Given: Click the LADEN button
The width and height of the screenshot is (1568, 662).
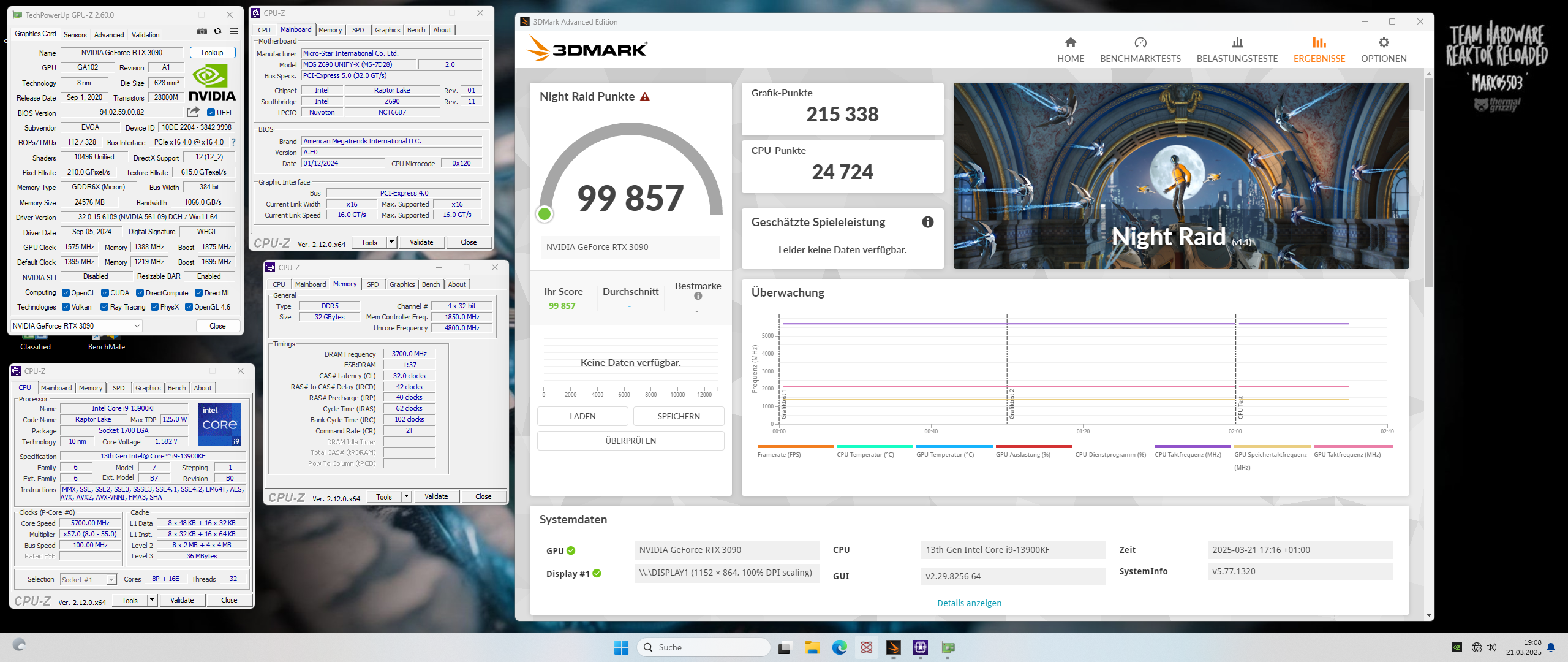Looking at the screenshot, I should click(582, 416).
